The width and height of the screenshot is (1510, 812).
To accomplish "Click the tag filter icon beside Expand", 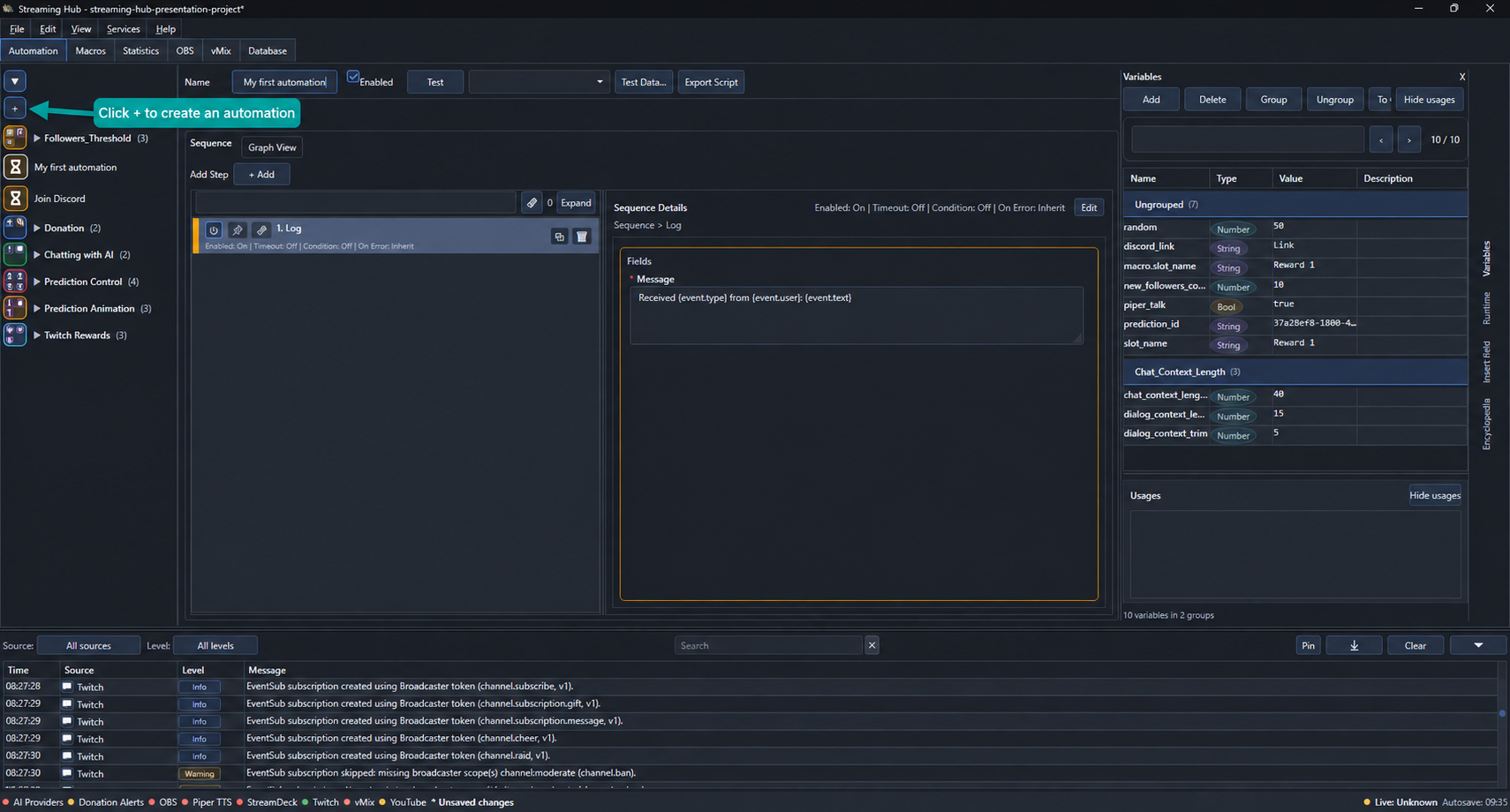I will point(532,203).
